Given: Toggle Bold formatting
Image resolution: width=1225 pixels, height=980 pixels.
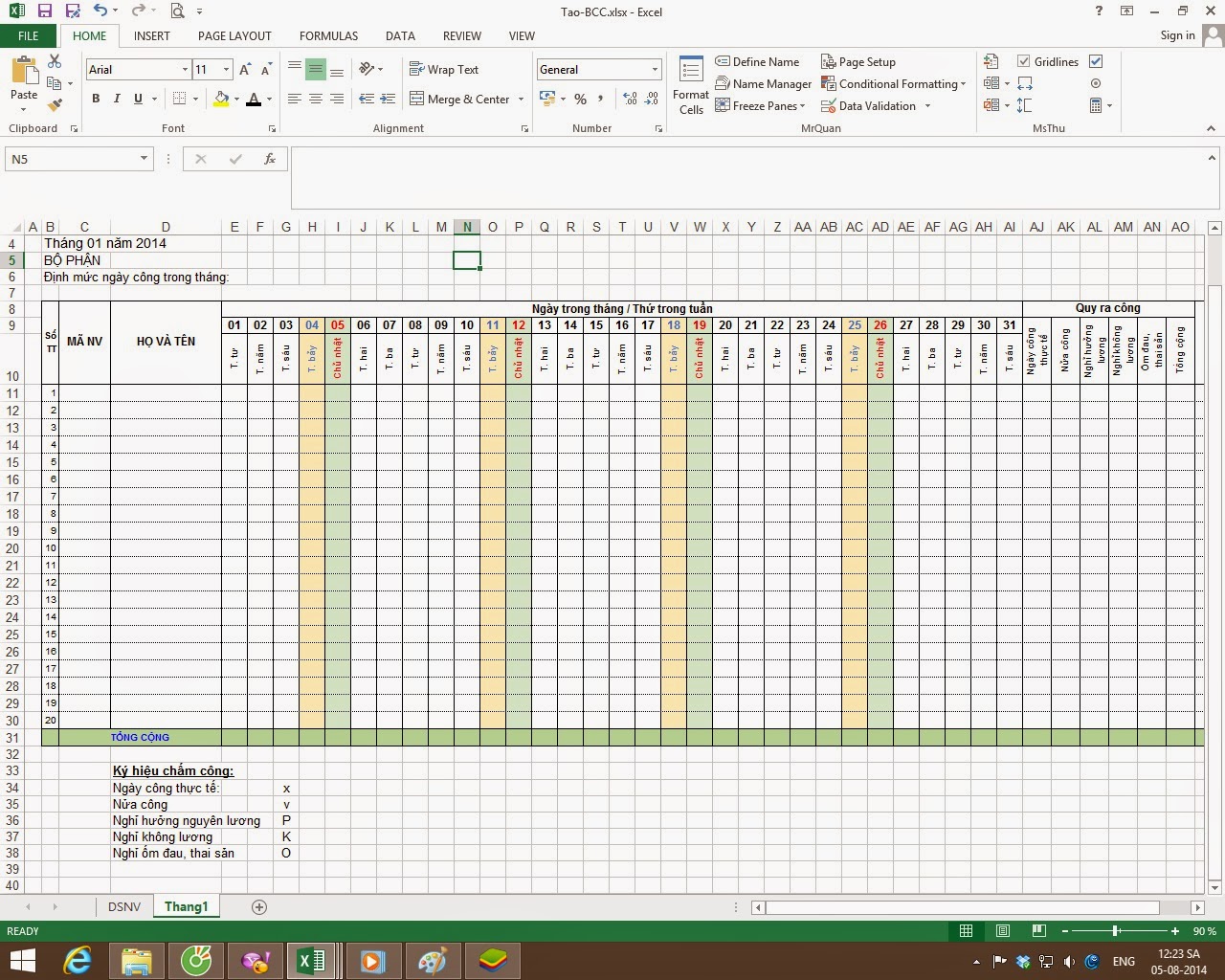Looking at the screenshot, I should 95,99.
